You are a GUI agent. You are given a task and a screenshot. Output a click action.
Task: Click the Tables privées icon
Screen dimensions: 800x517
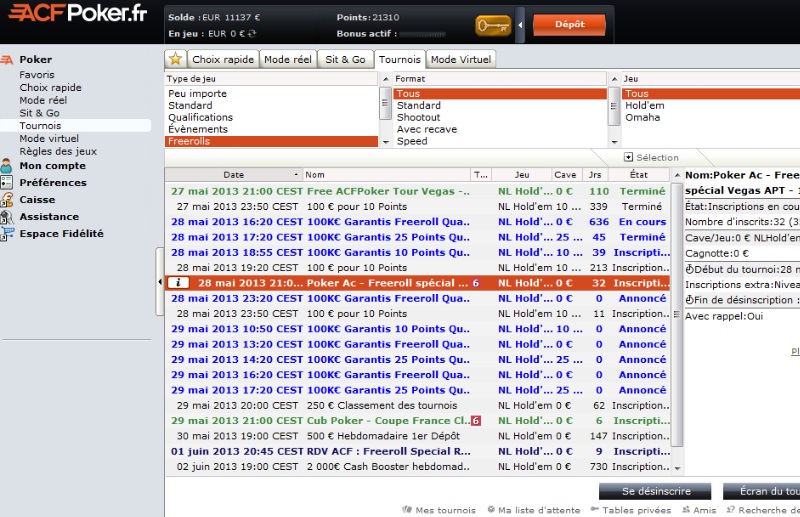pos(594,509)
